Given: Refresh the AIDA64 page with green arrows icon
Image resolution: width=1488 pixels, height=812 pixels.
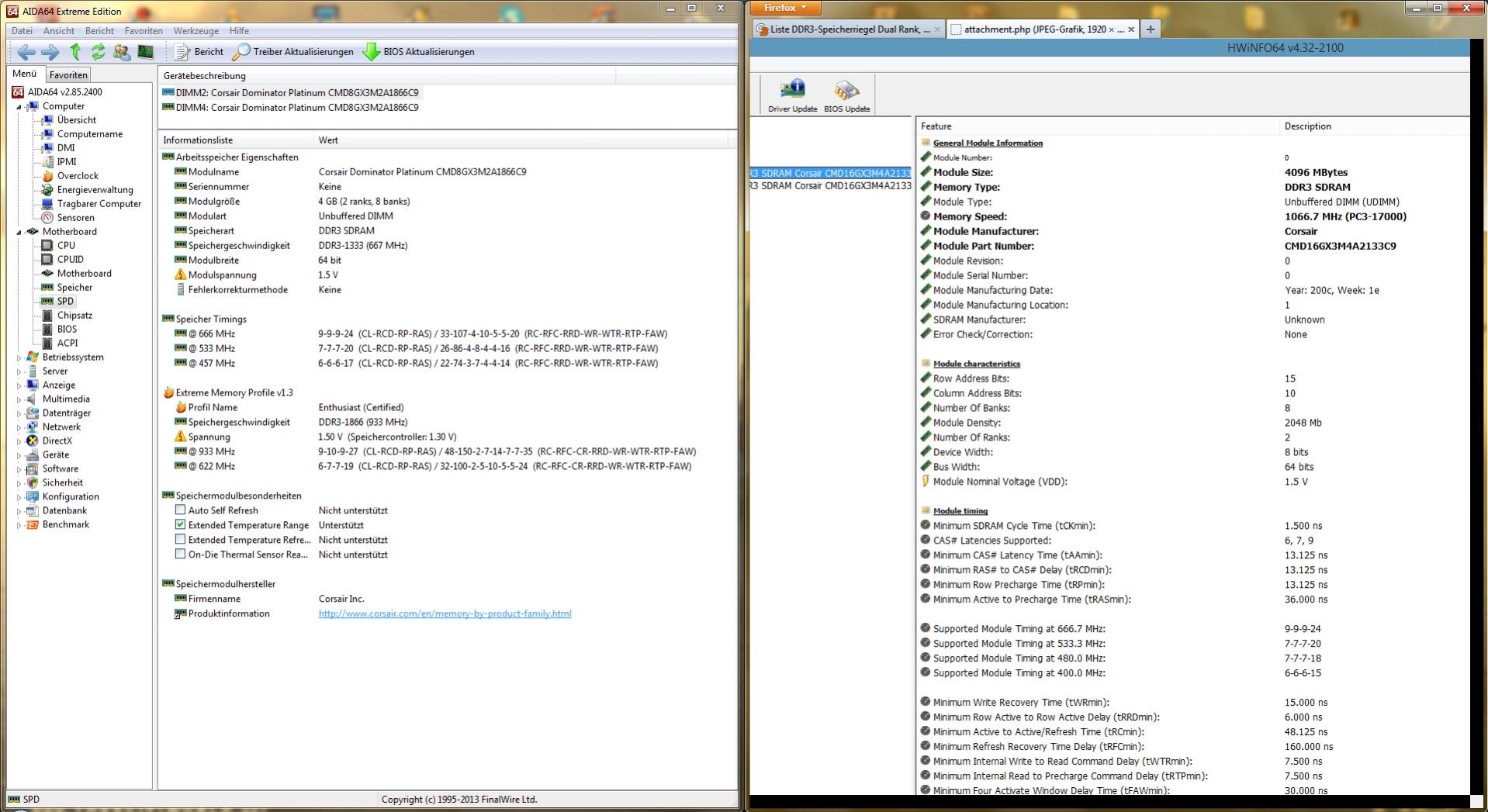Looking at the screenshot, I should [x=98, y=52].
